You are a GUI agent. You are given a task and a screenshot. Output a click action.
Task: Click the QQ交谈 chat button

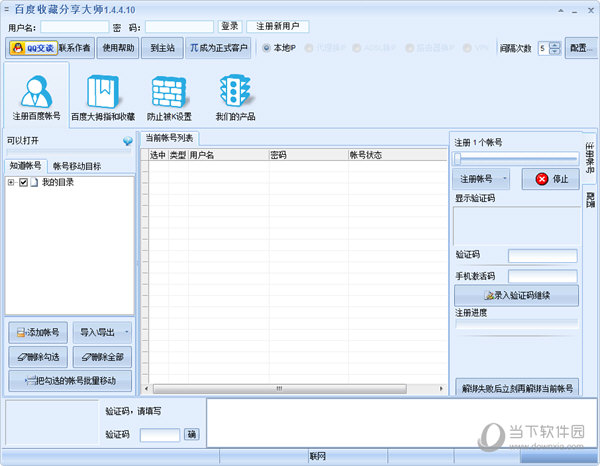tap(31, 47)
